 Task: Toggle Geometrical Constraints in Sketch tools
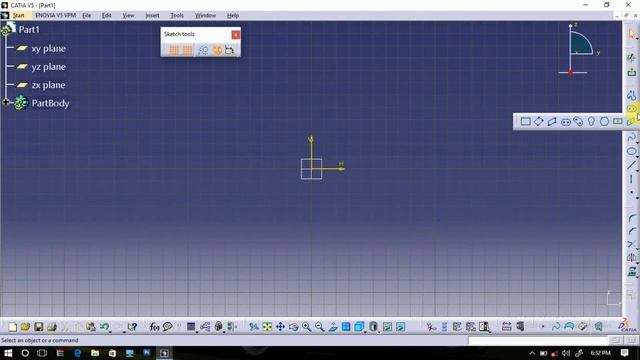217,50
